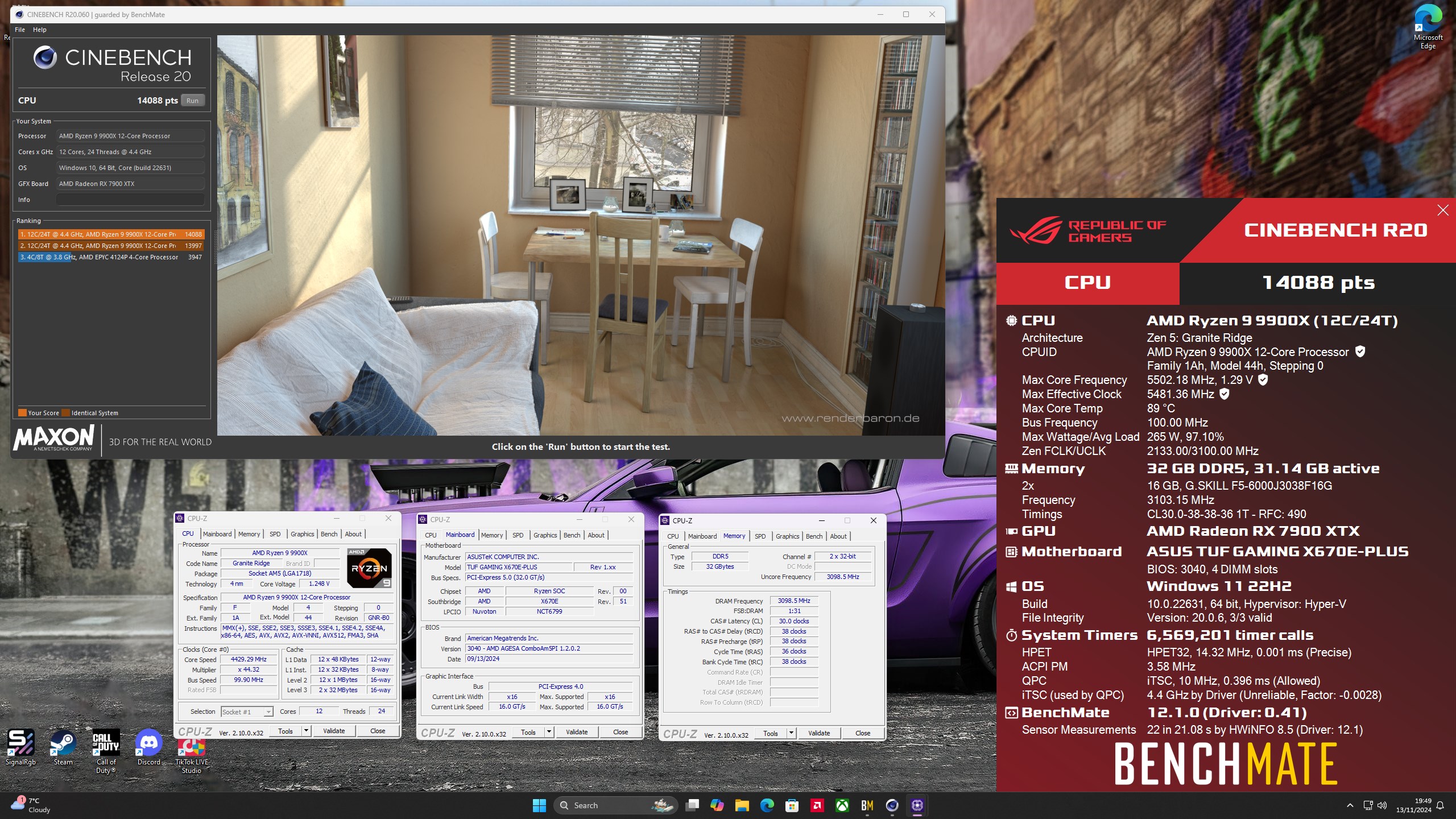Open the Xbox app on the taskbar
Viewport: 1456px width, 819px height.
(x=842, y=805)
